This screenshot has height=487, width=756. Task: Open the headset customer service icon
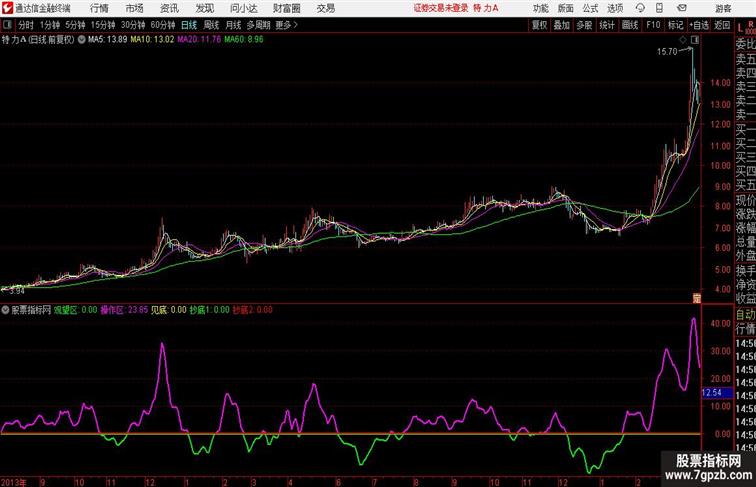[x=640, y=8]
